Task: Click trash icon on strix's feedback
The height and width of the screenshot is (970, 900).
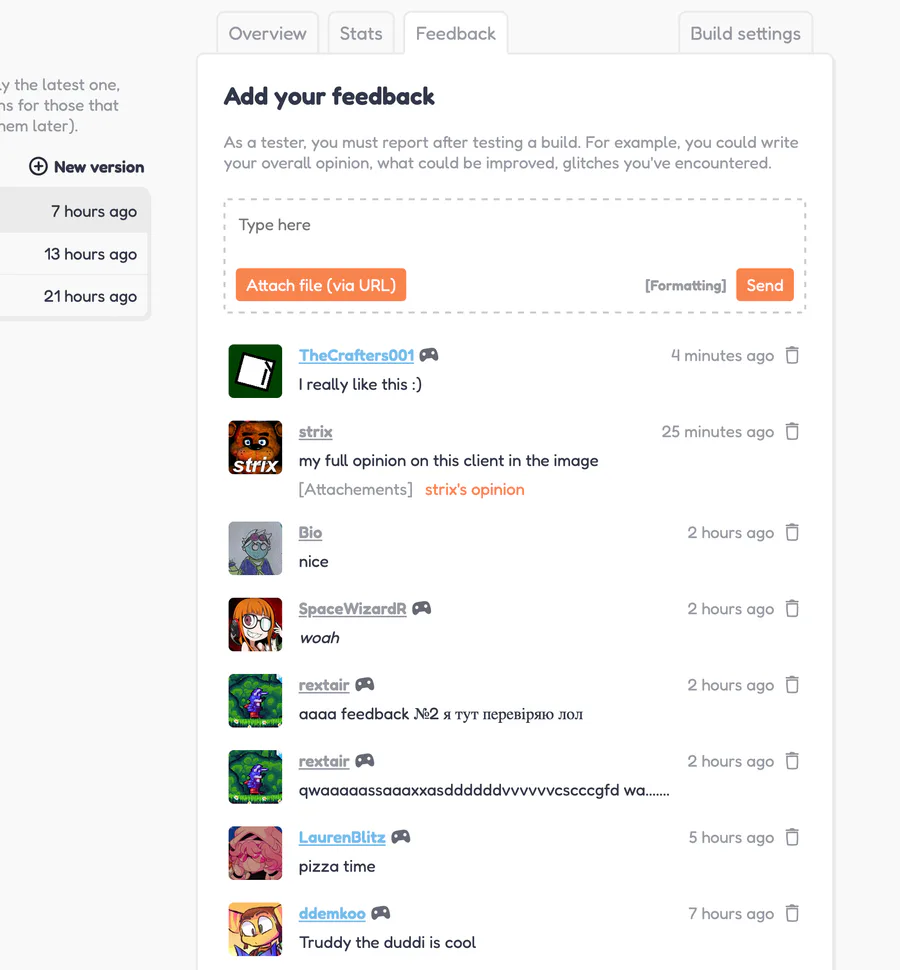Action: pyautogui.click(x=792, y=431)
